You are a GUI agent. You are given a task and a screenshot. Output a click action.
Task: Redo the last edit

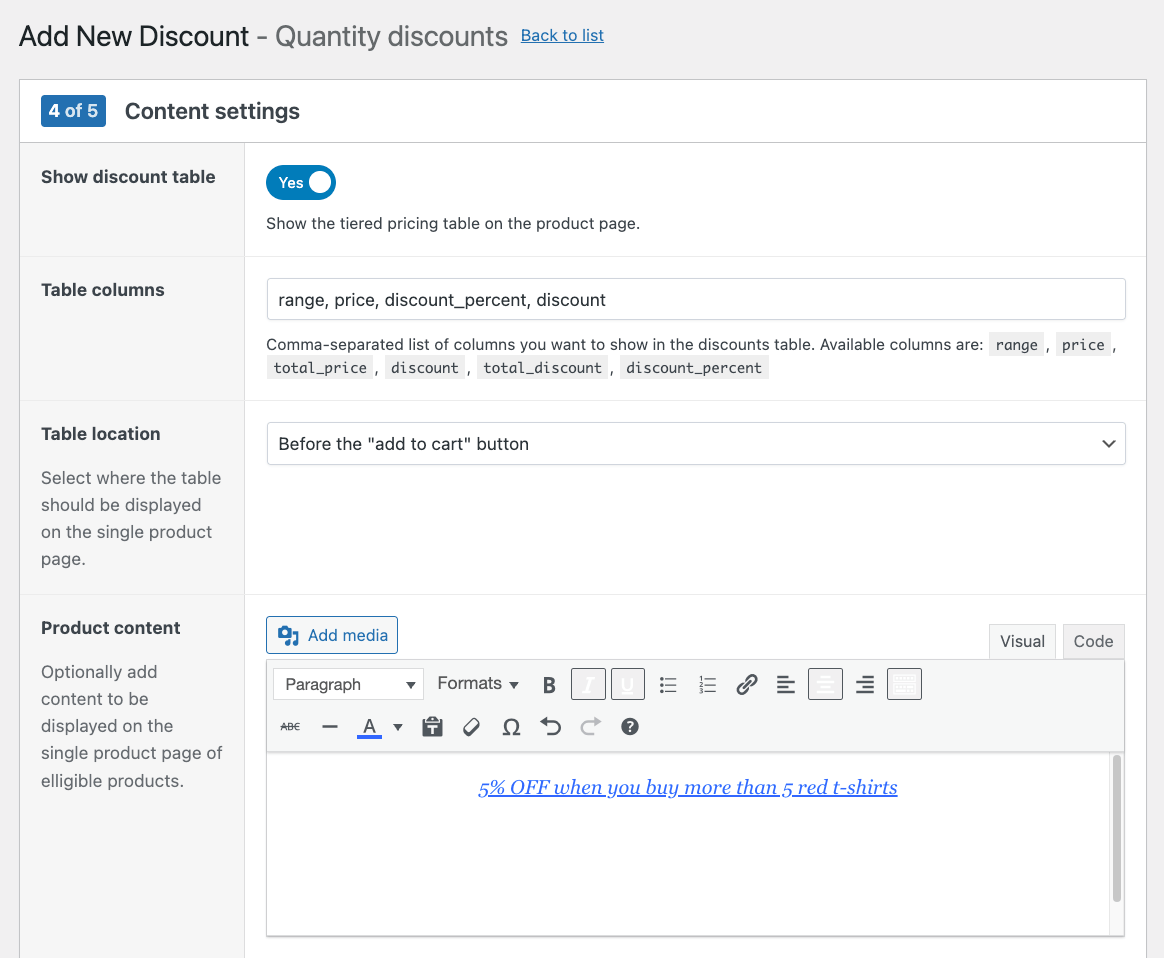pyautogui.click(x=590, y=726)
